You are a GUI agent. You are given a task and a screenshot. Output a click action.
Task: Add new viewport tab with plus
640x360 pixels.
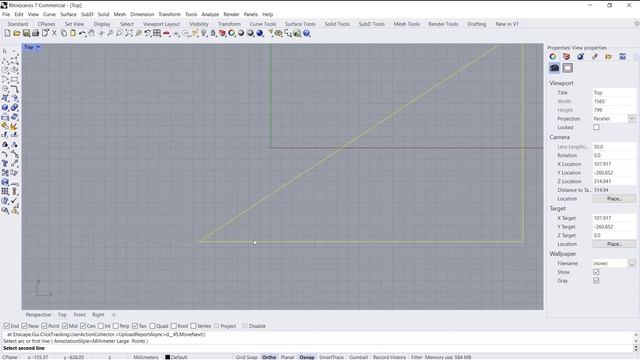114,315
